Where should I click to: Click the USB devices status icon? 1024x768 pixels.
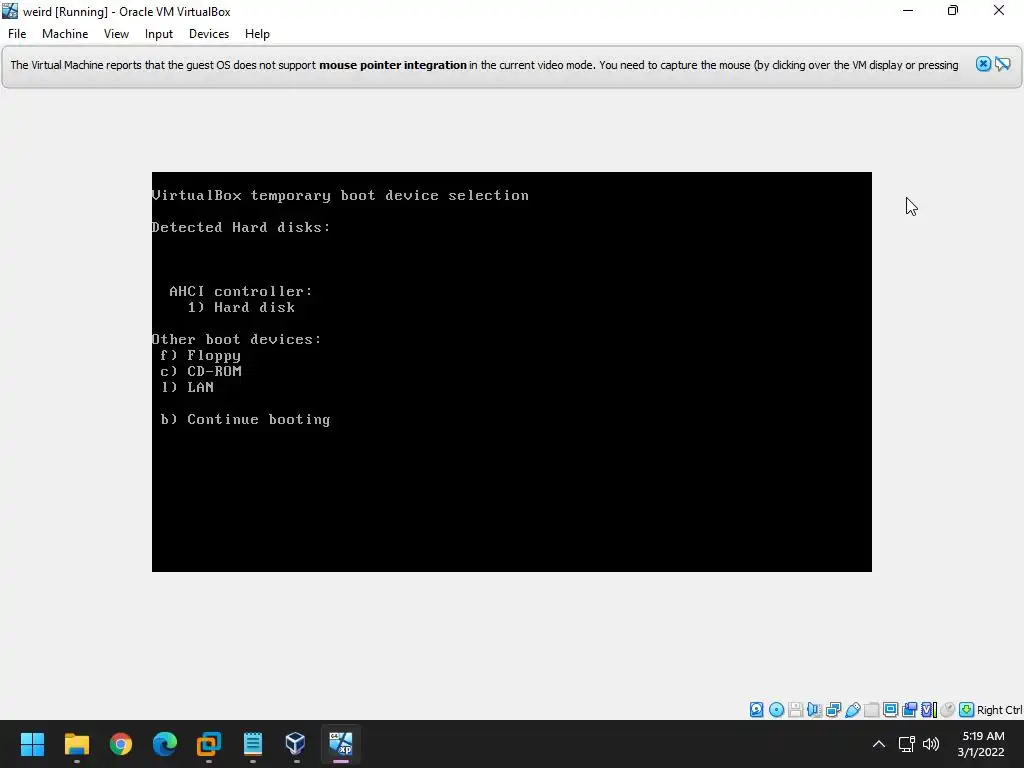click(x=852, y=710)
